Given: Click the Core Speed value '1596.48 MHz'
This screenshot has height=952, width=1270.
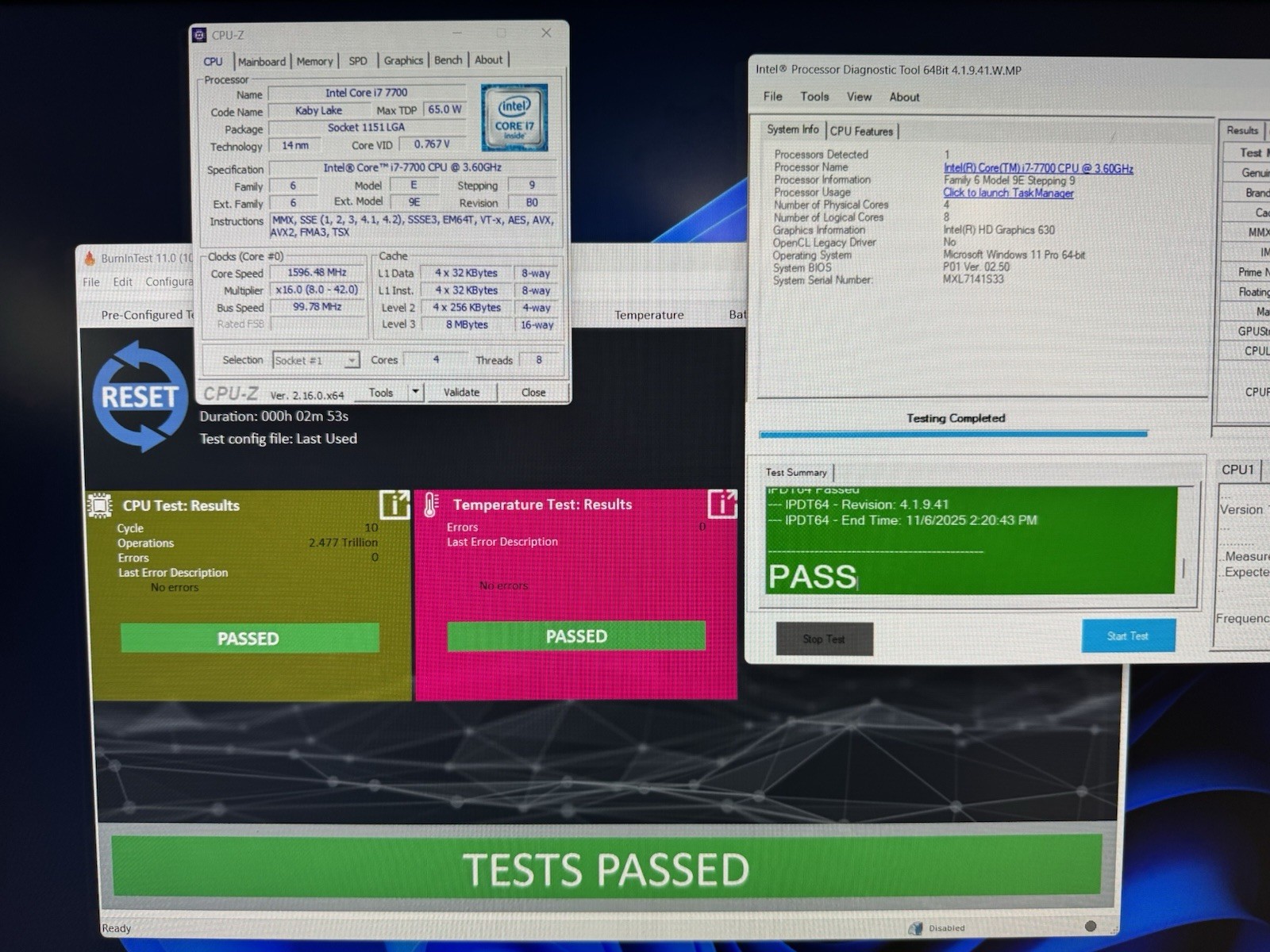Looking at the screenshot, I should [317, 272].
